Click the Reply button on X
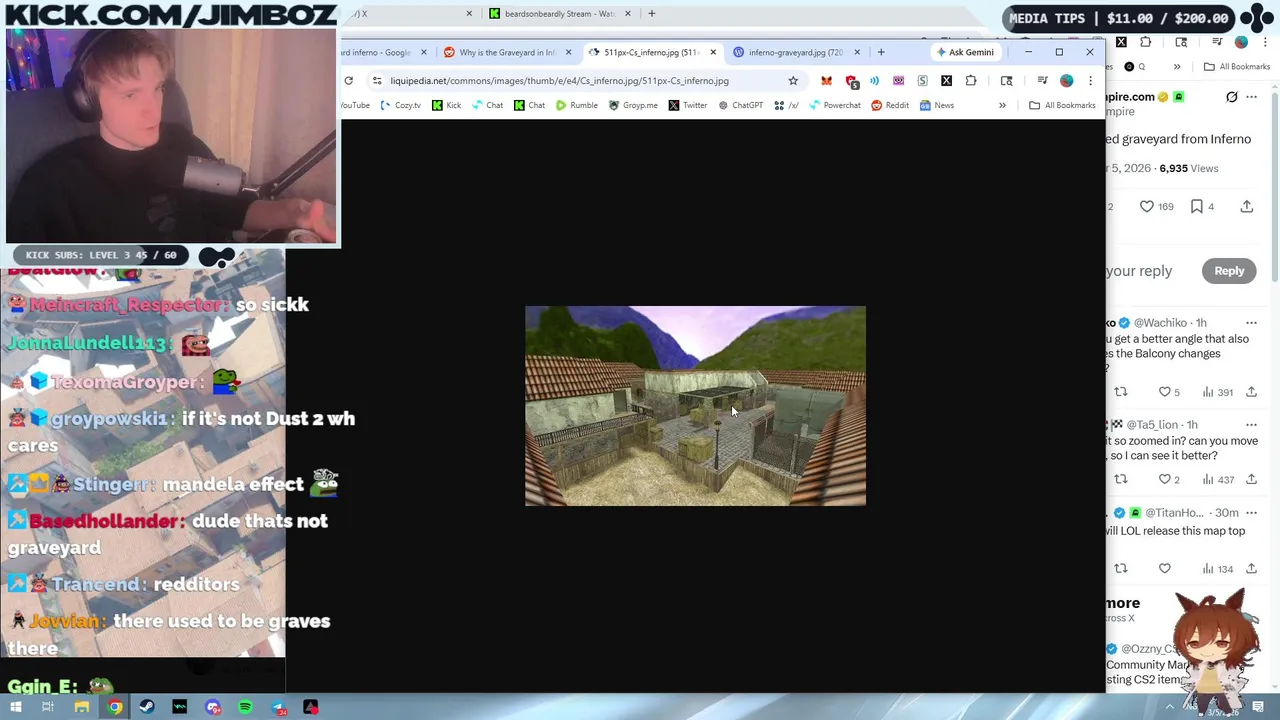 (x=1229, y=271)
